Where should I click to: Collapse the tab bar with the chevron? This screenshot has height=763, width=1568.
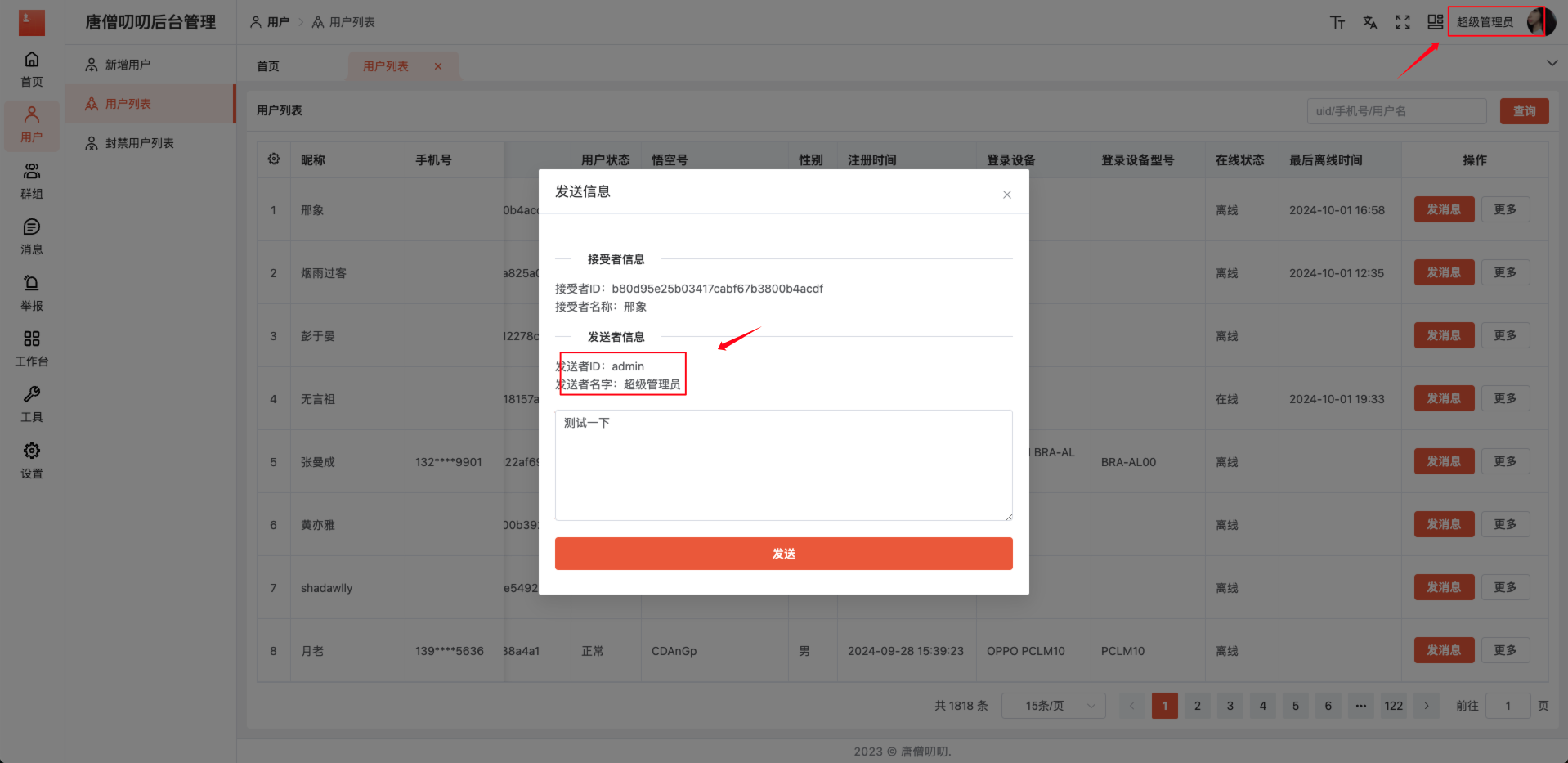(1551, 62)
